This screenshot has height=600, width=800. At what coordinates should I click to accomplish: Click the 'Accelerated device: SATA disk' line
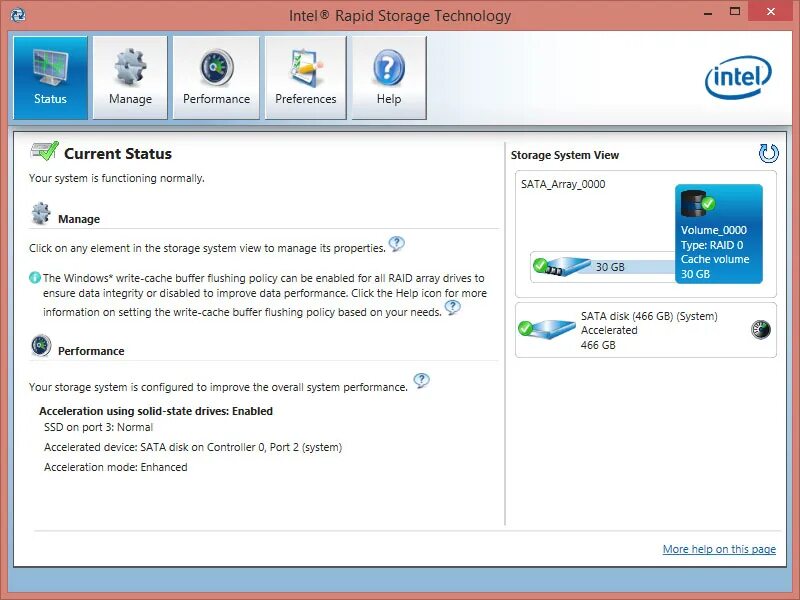coord(193,447)
